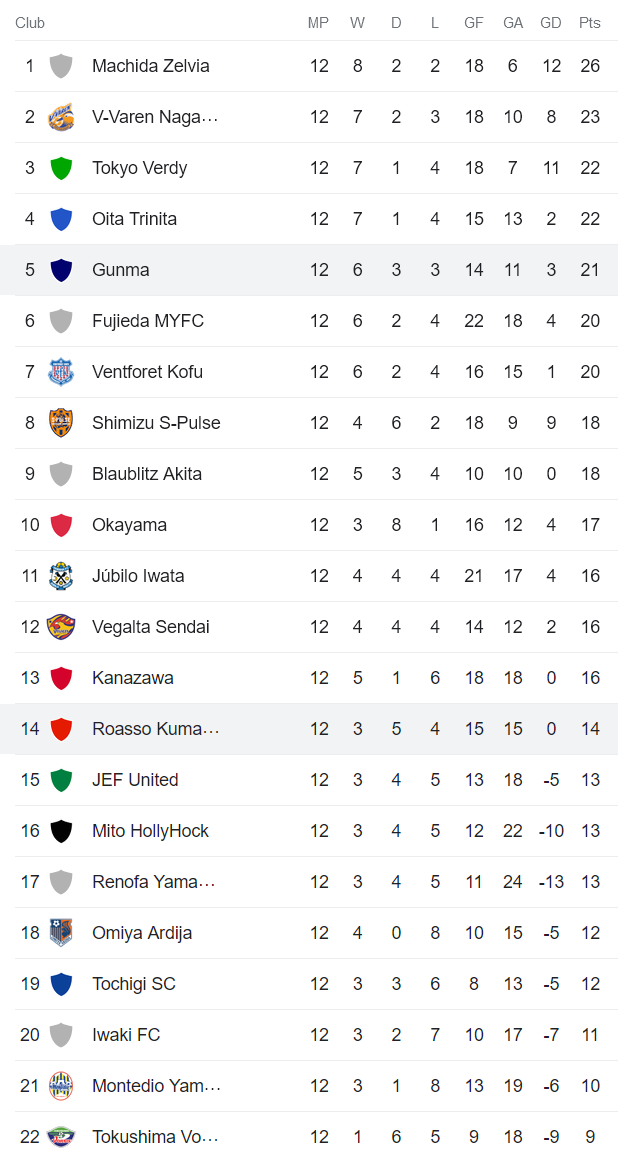Click the Vegalta Sendai club crest

(61, 627)
